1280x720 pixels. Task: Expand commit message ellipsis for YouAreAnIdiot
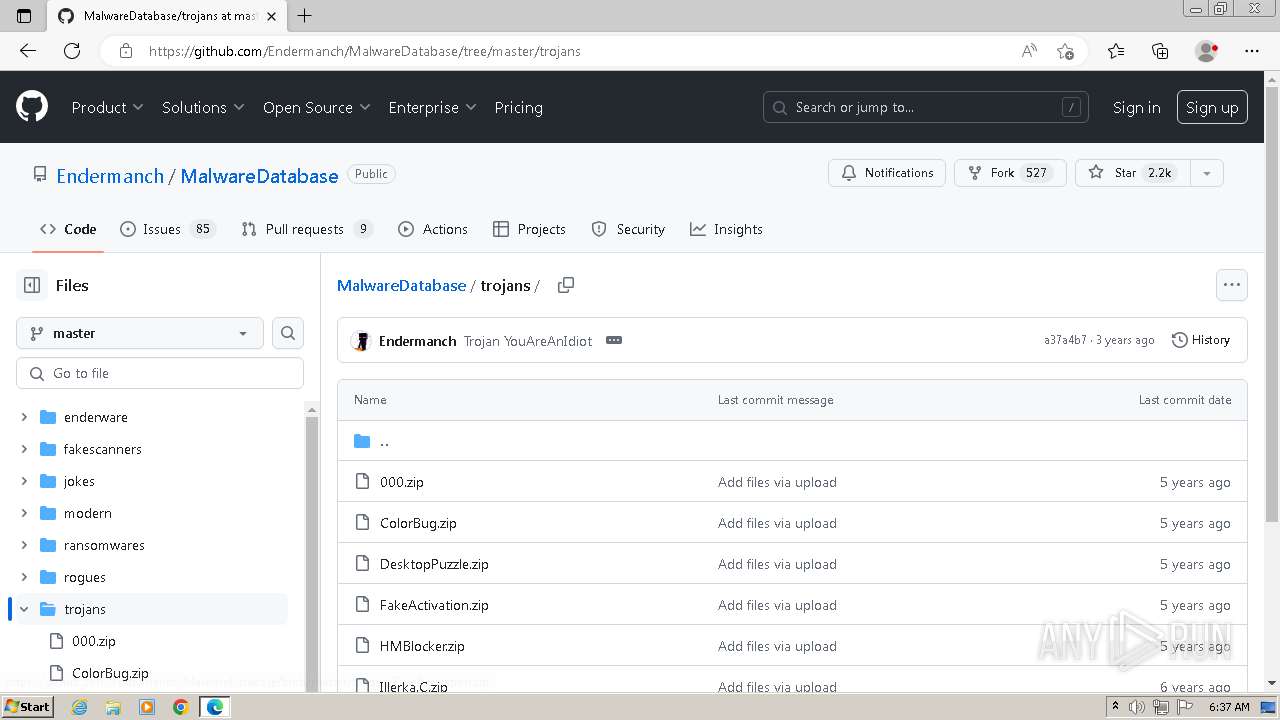(x=614, y=340)
